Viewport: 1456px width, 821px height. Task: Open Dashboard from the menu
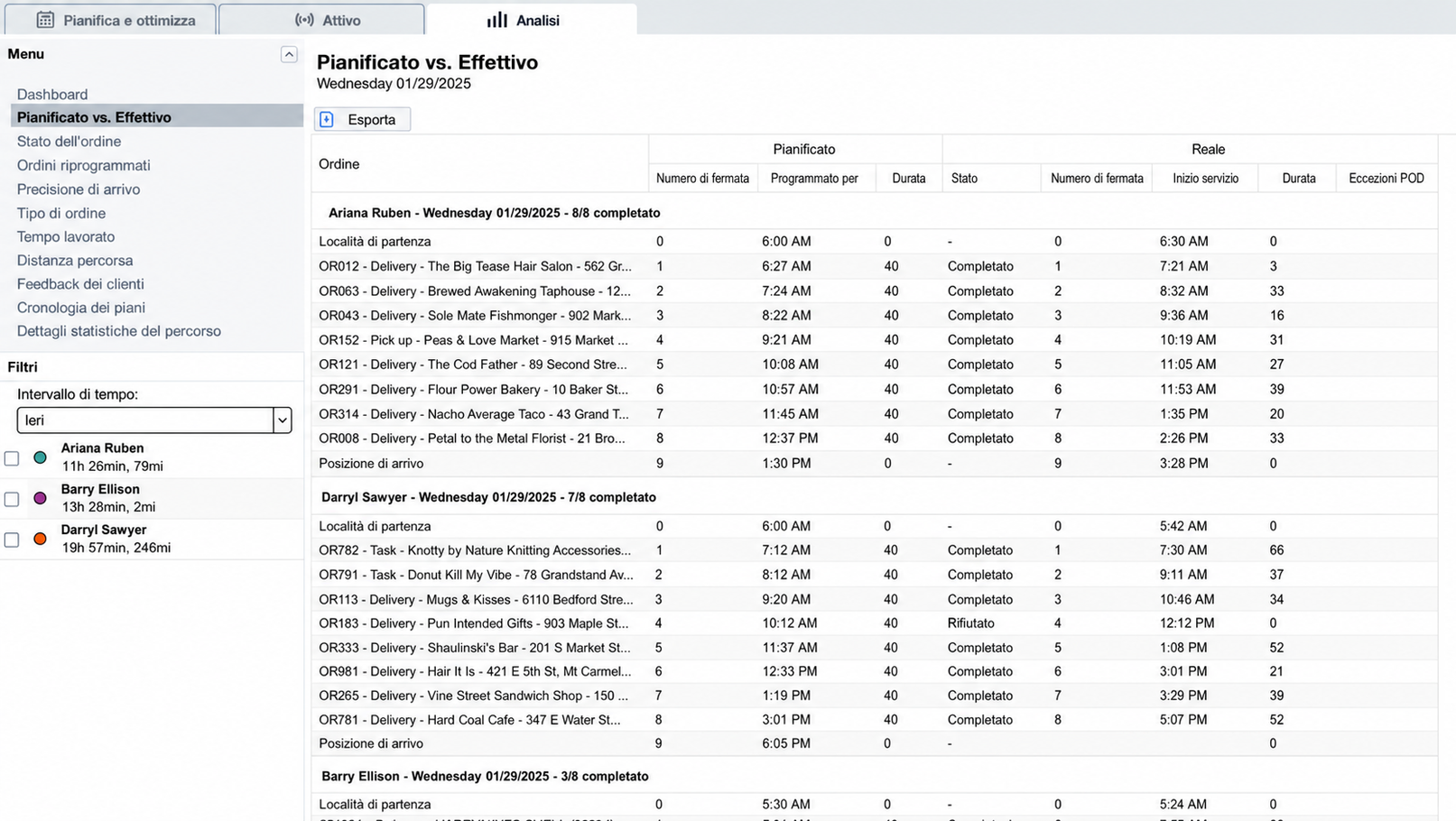52,94
